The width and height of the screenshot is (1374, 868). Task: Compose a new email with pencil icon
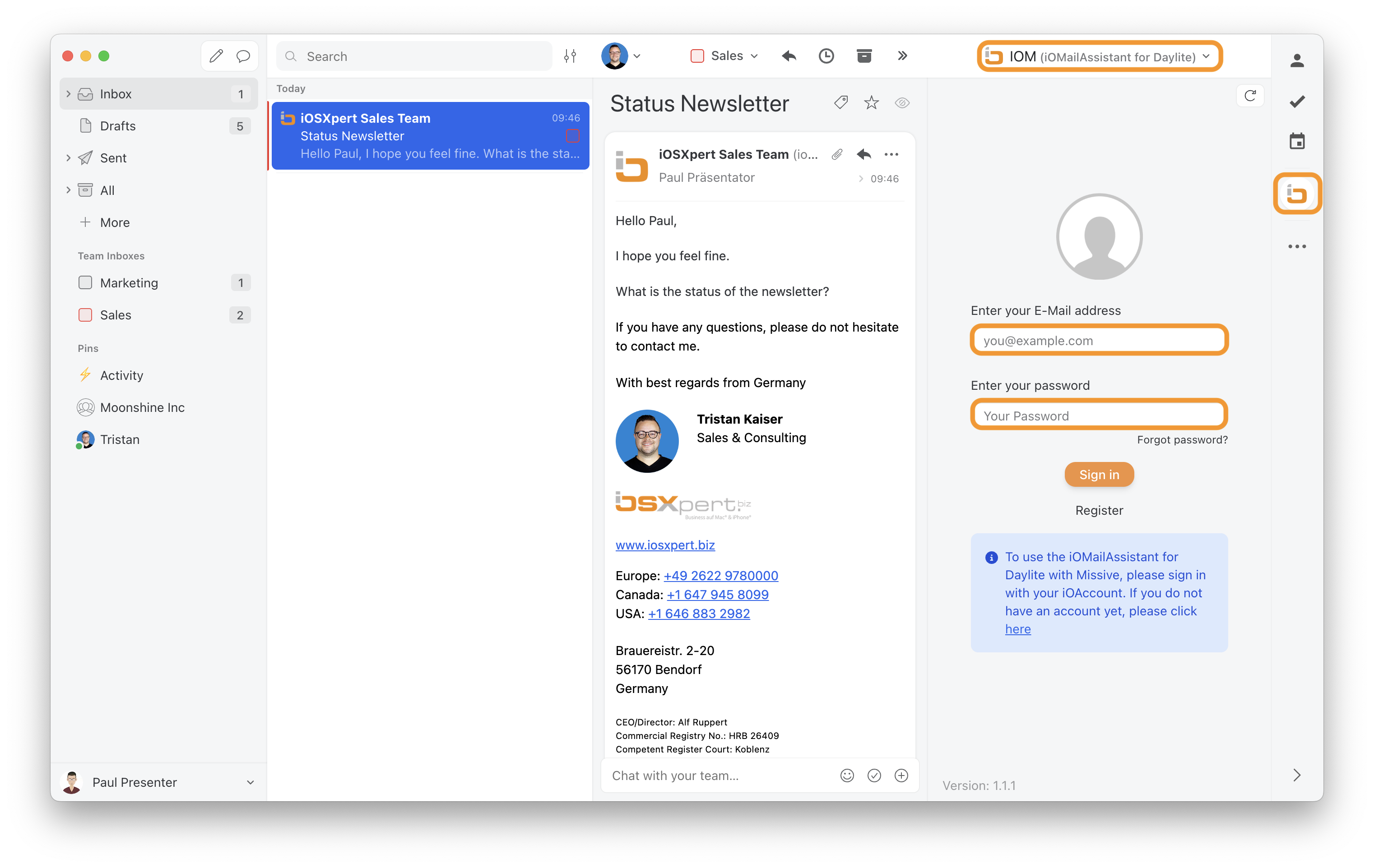pos(216,56)
